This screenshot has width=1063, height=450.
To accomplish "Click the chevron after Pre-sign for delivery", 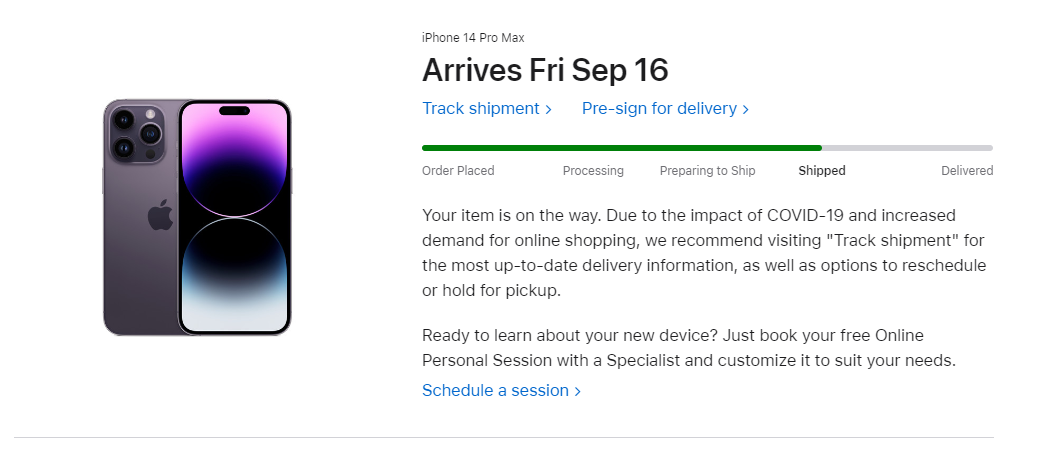I will [x=746, y=109].
